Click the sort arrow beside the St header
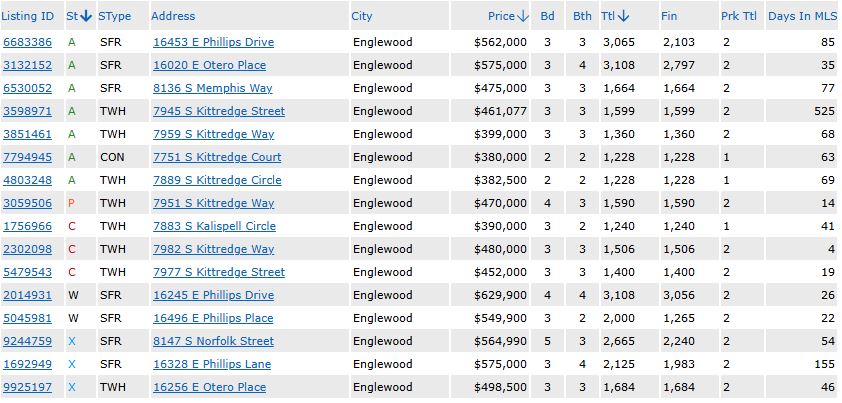The height and width of the screenshot is (403, 842). coord(87,16)
